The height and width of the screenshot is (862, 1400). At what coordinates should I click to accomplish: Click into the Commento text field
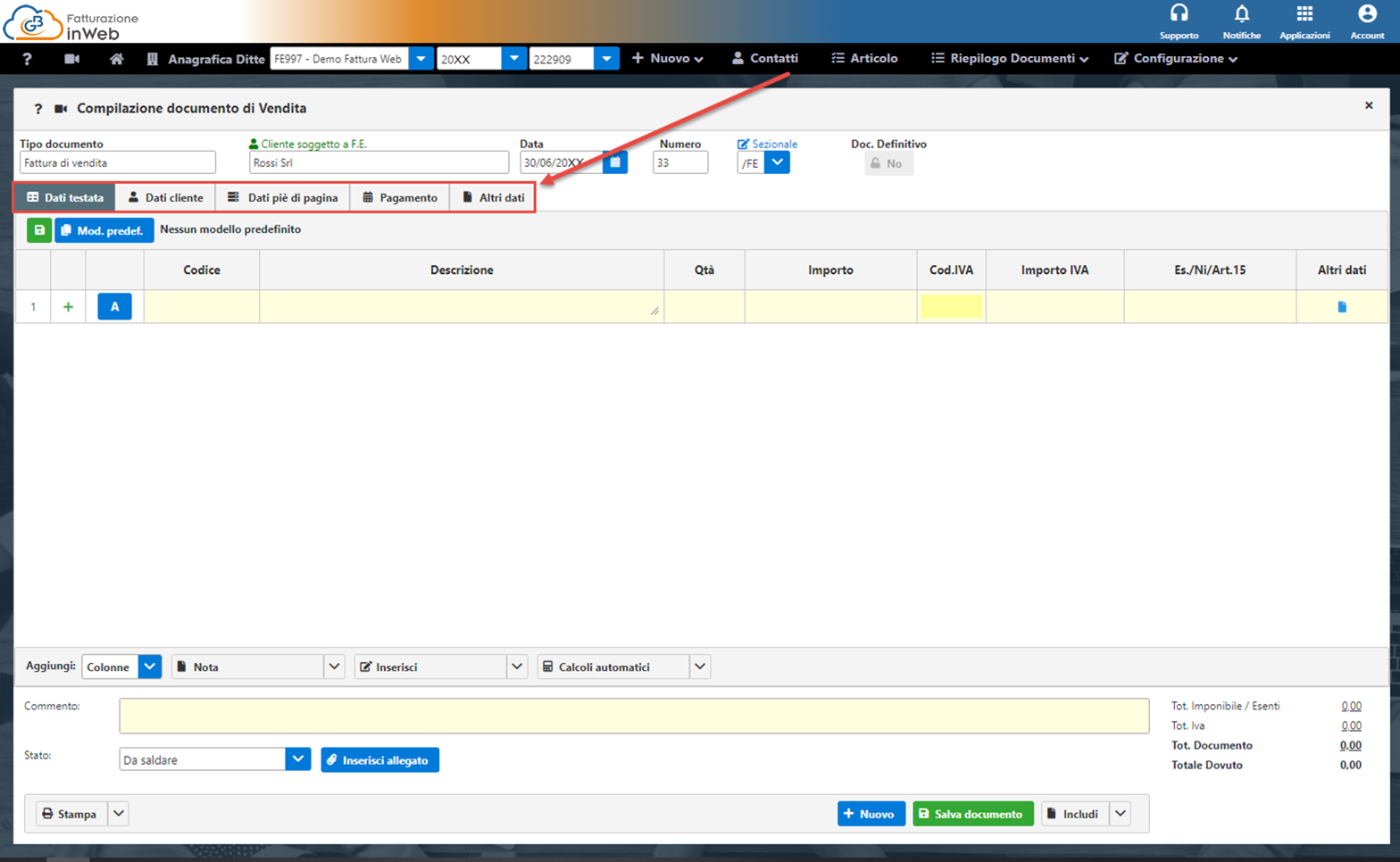[x=633, y=716]
